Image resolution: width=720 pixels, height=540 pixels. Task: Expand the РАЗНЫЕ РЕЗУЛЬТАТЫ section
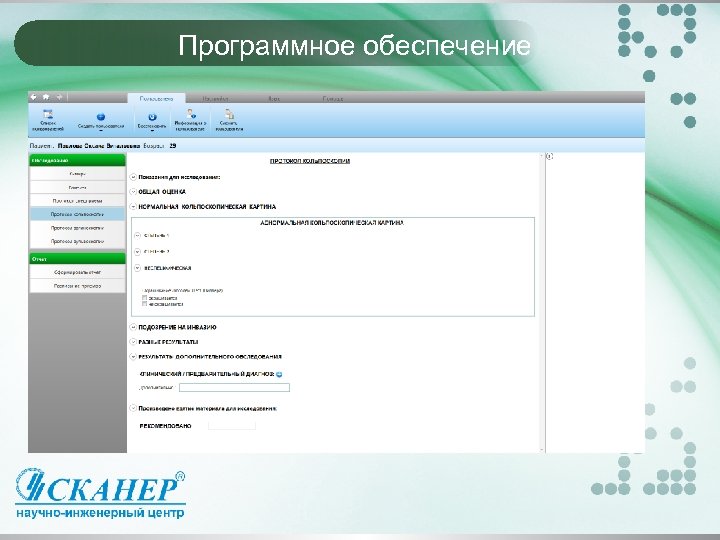(133, 342)
